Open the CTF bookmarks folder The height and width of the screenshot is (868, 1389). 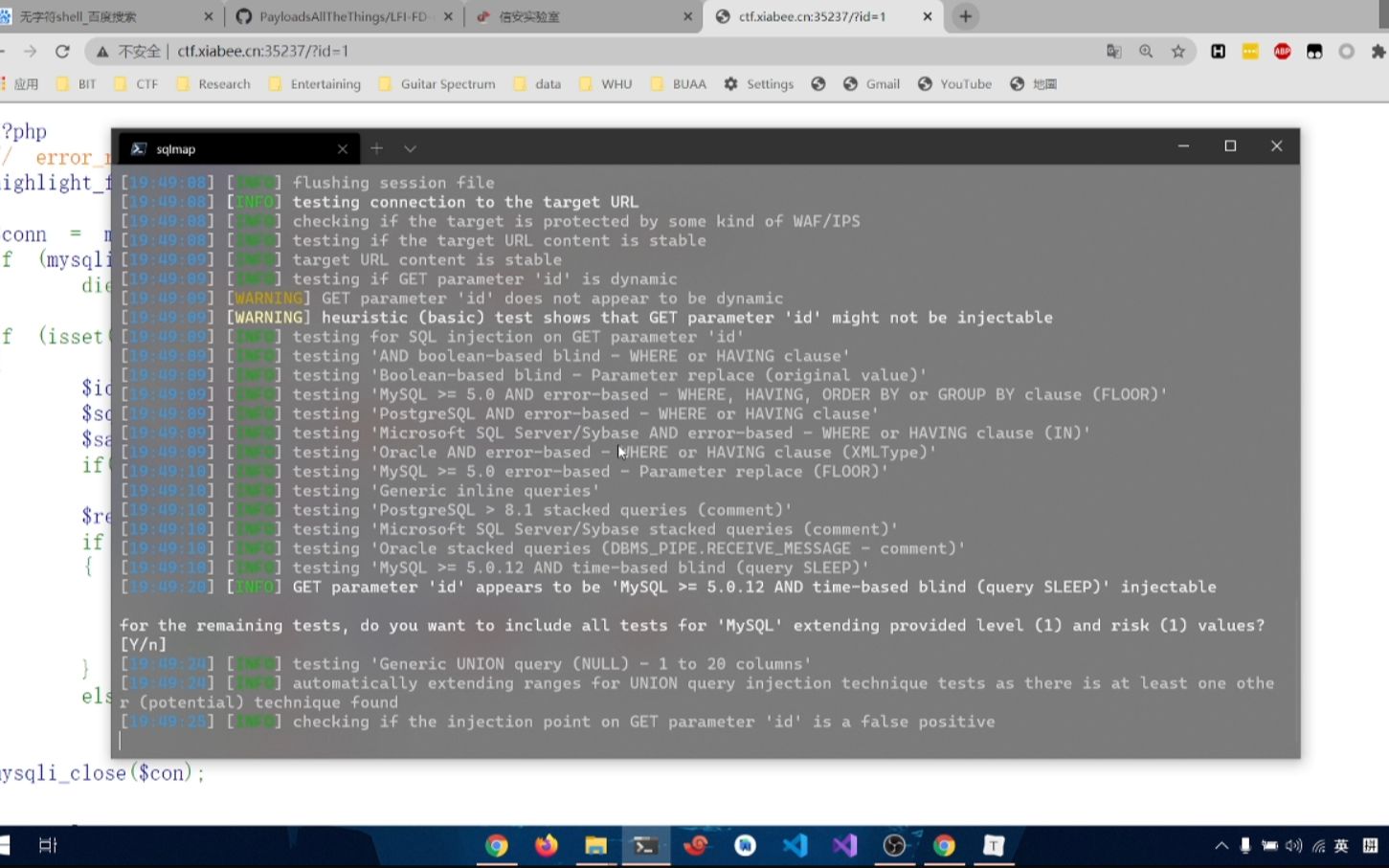tap(136, 84)
